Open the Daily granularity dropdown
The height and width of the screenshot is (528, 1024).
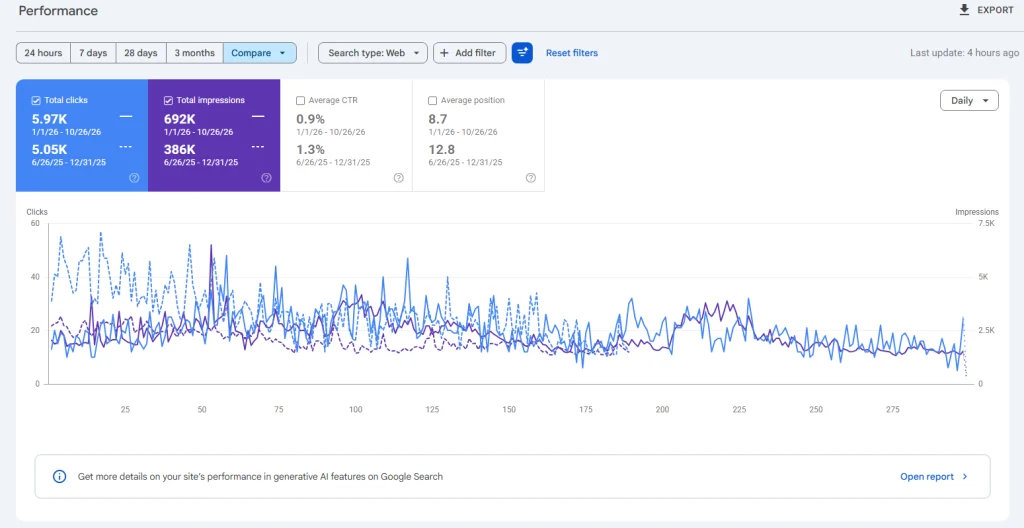coord(969,101)
